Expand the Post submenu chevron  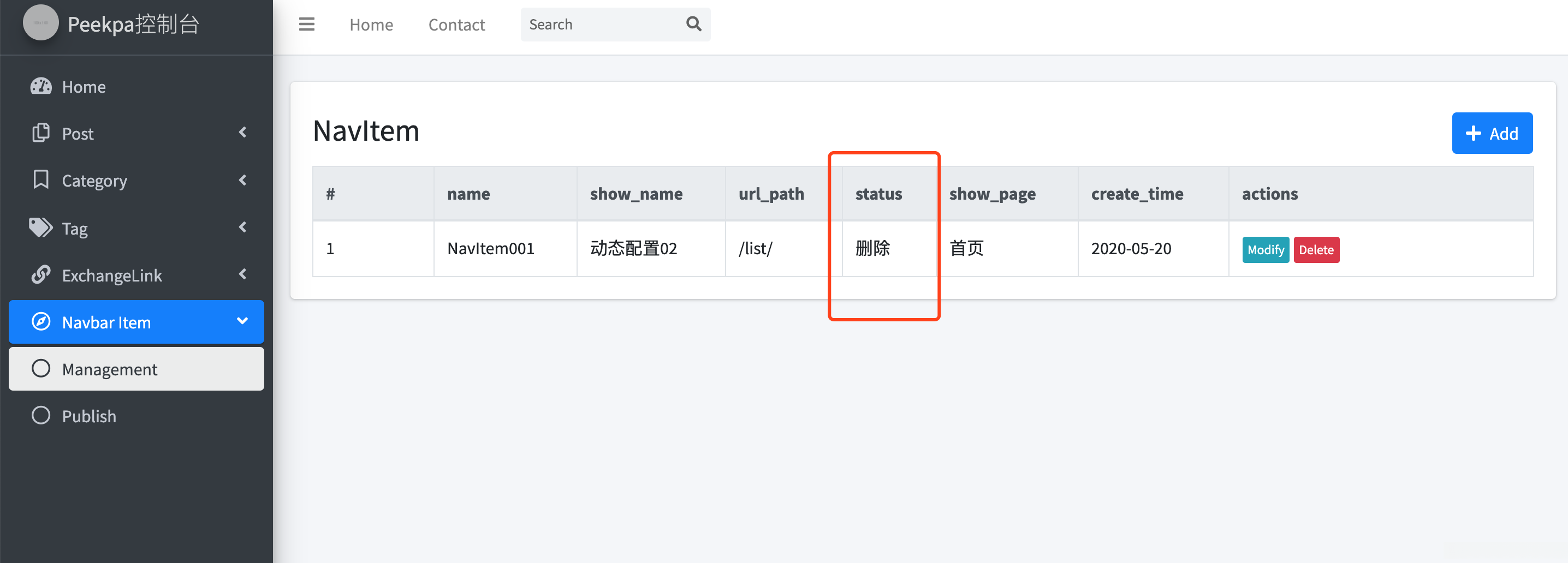pos(242,133)
